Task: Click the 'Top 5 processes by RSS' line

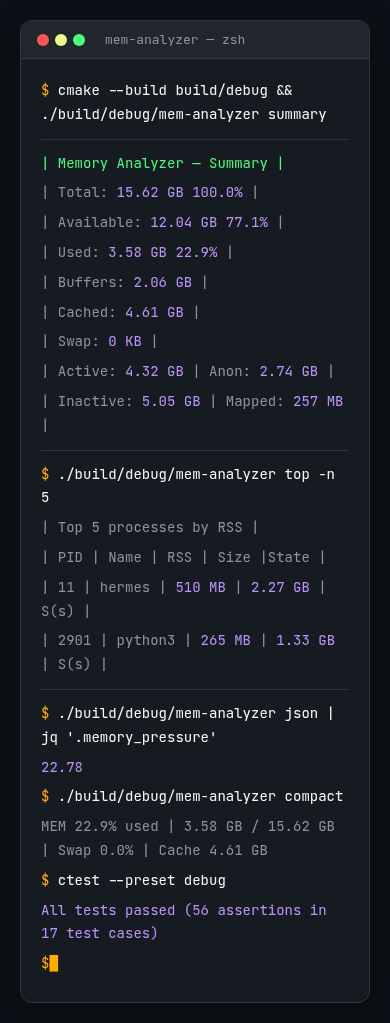Action: pyautogui.click(x=150, y=527)
